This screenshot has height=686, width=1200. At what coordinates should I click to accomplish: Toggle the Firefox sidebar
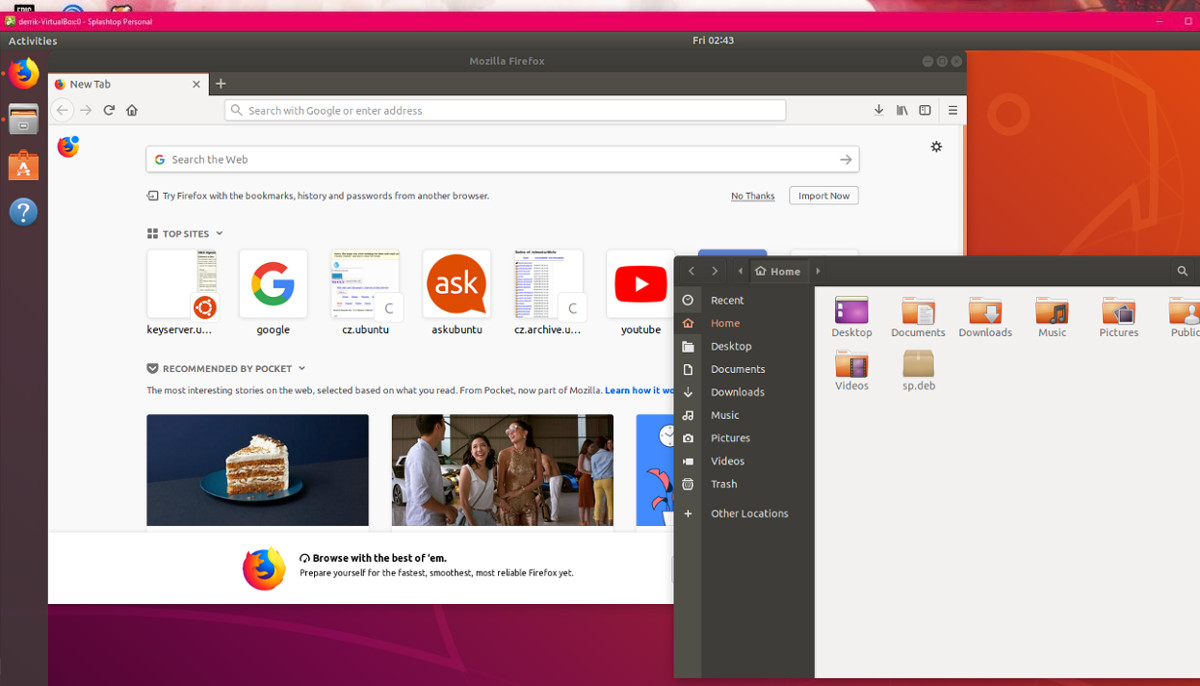[x=925, y=111]
